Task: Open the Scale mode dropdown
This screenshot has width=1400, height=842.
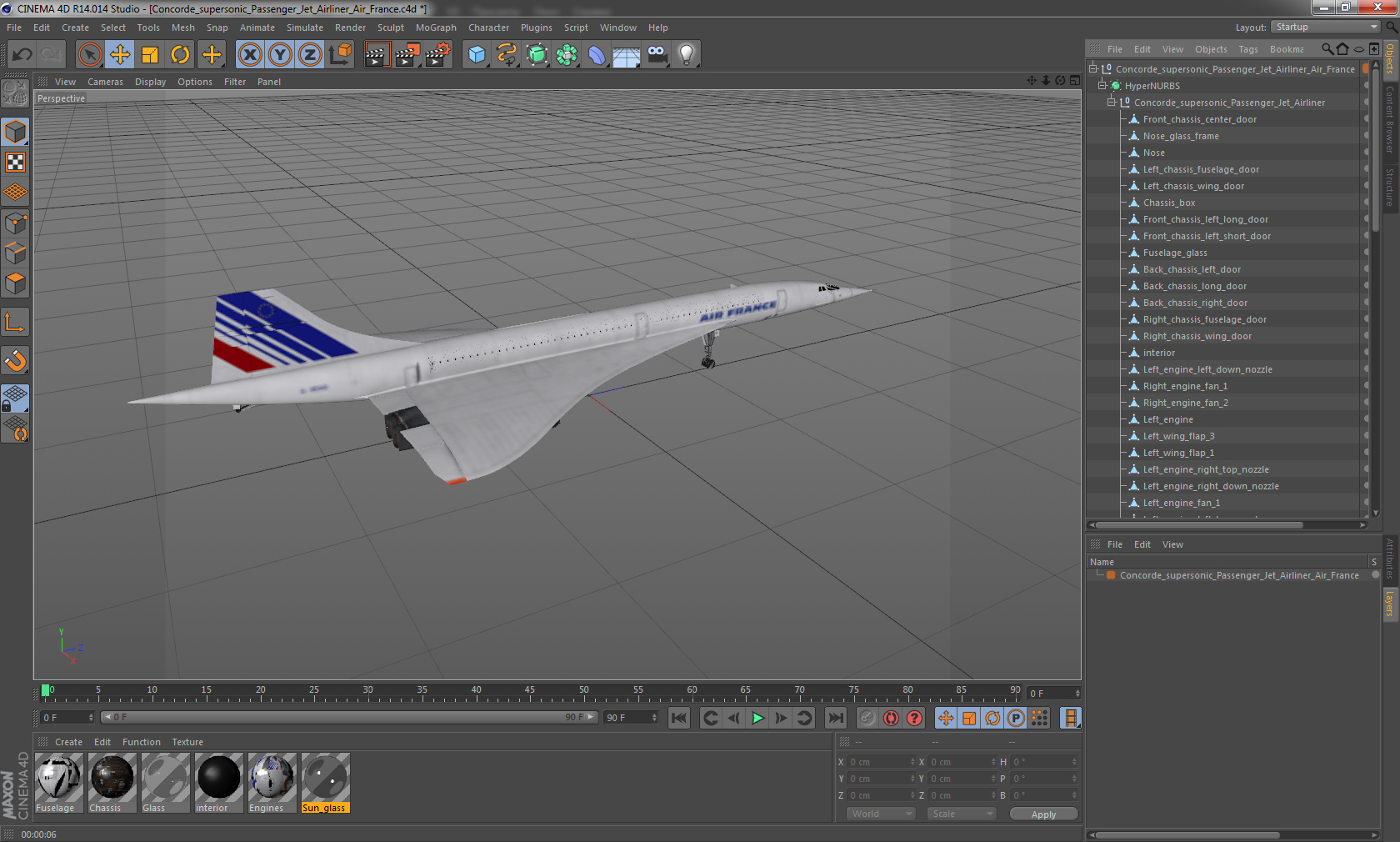Action: click(x=962, y=814)
